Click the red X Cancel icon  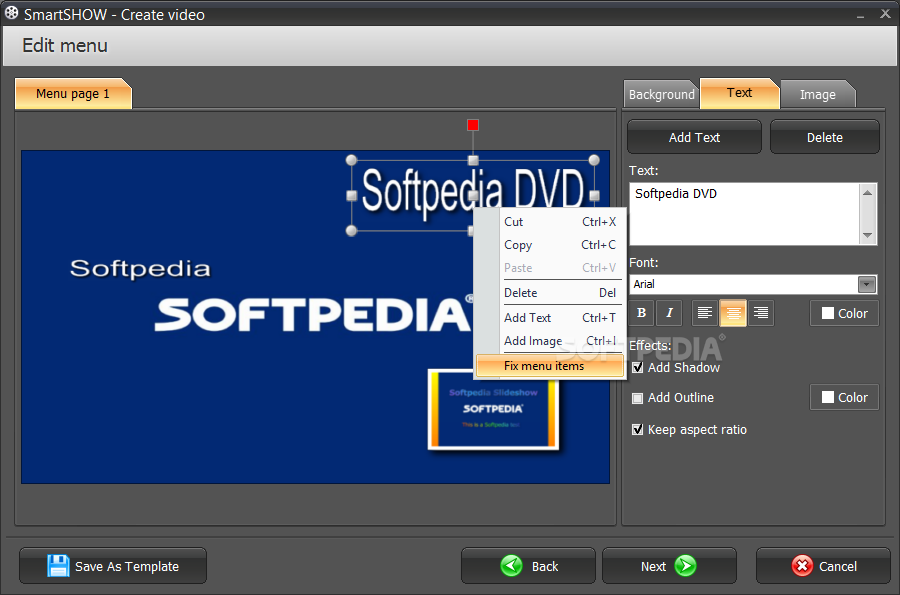(802, 566)
